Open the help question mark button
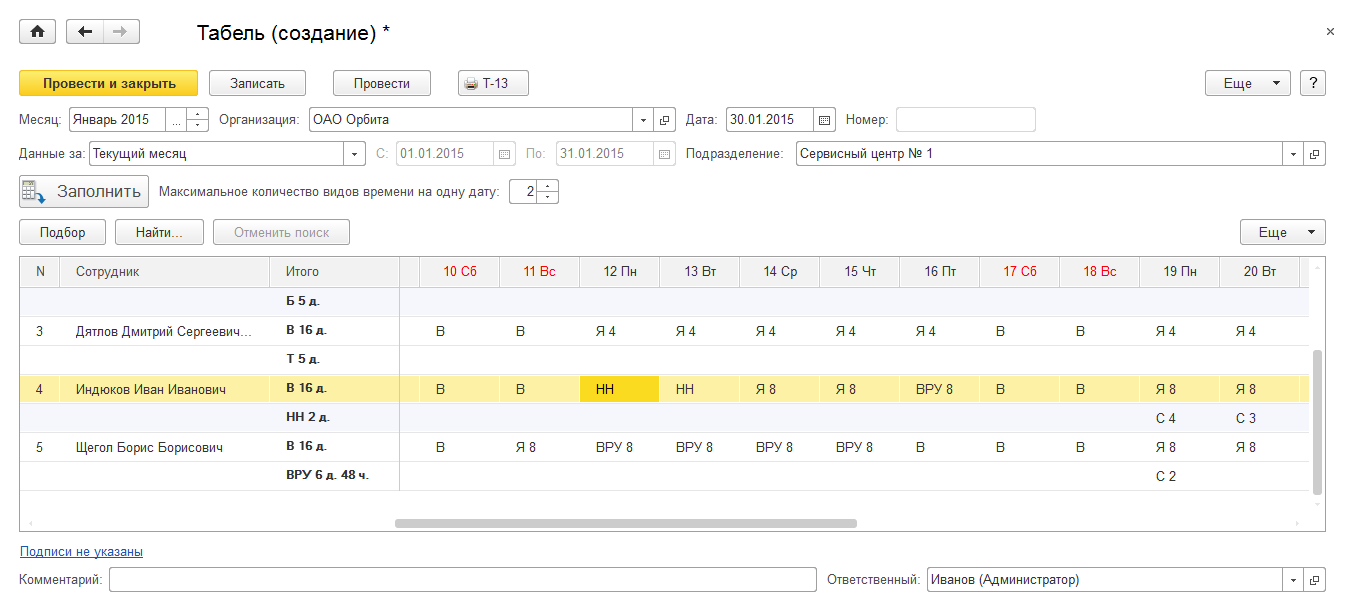The height and width of the screenshot is (606, 1352). tap(1313, 83)
